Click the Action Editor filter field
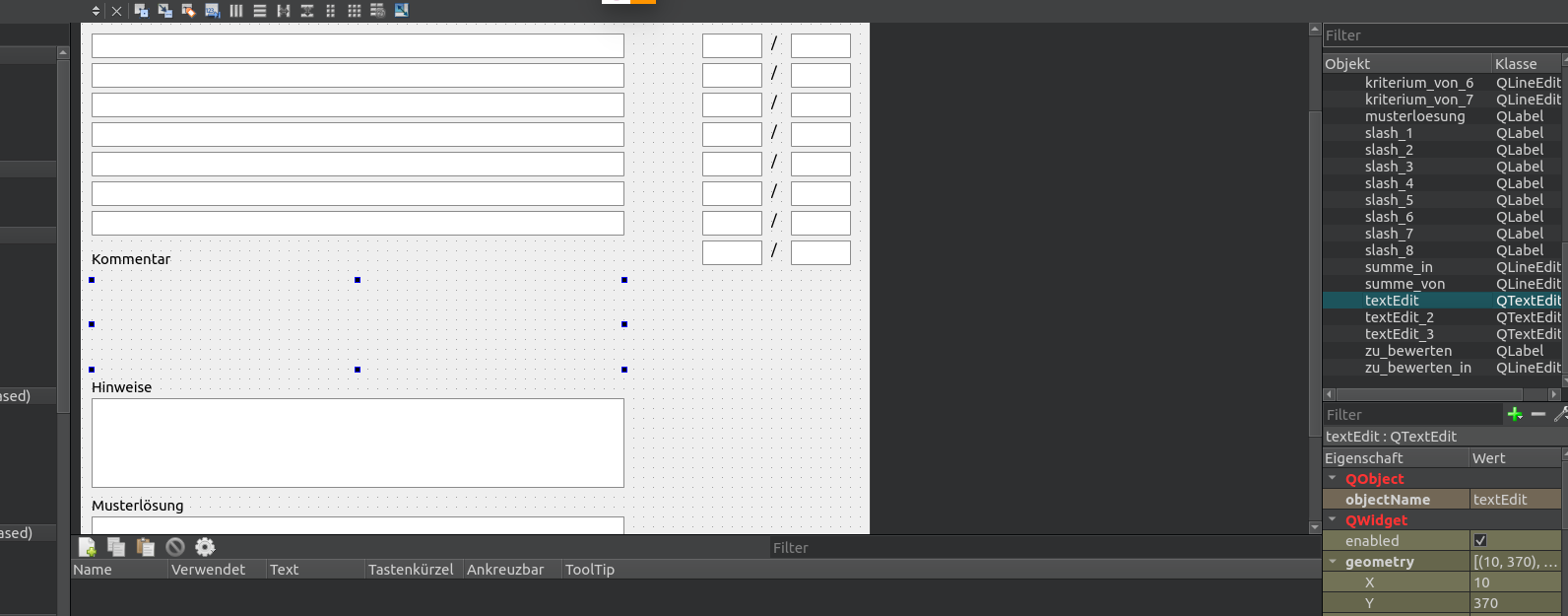This screenshot has height=616, width=1568. 1044,548
